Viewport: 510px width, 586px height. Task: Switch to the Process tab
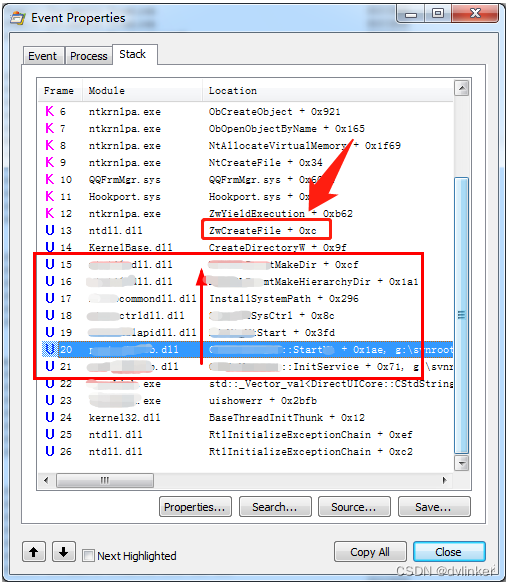(89, 56)
